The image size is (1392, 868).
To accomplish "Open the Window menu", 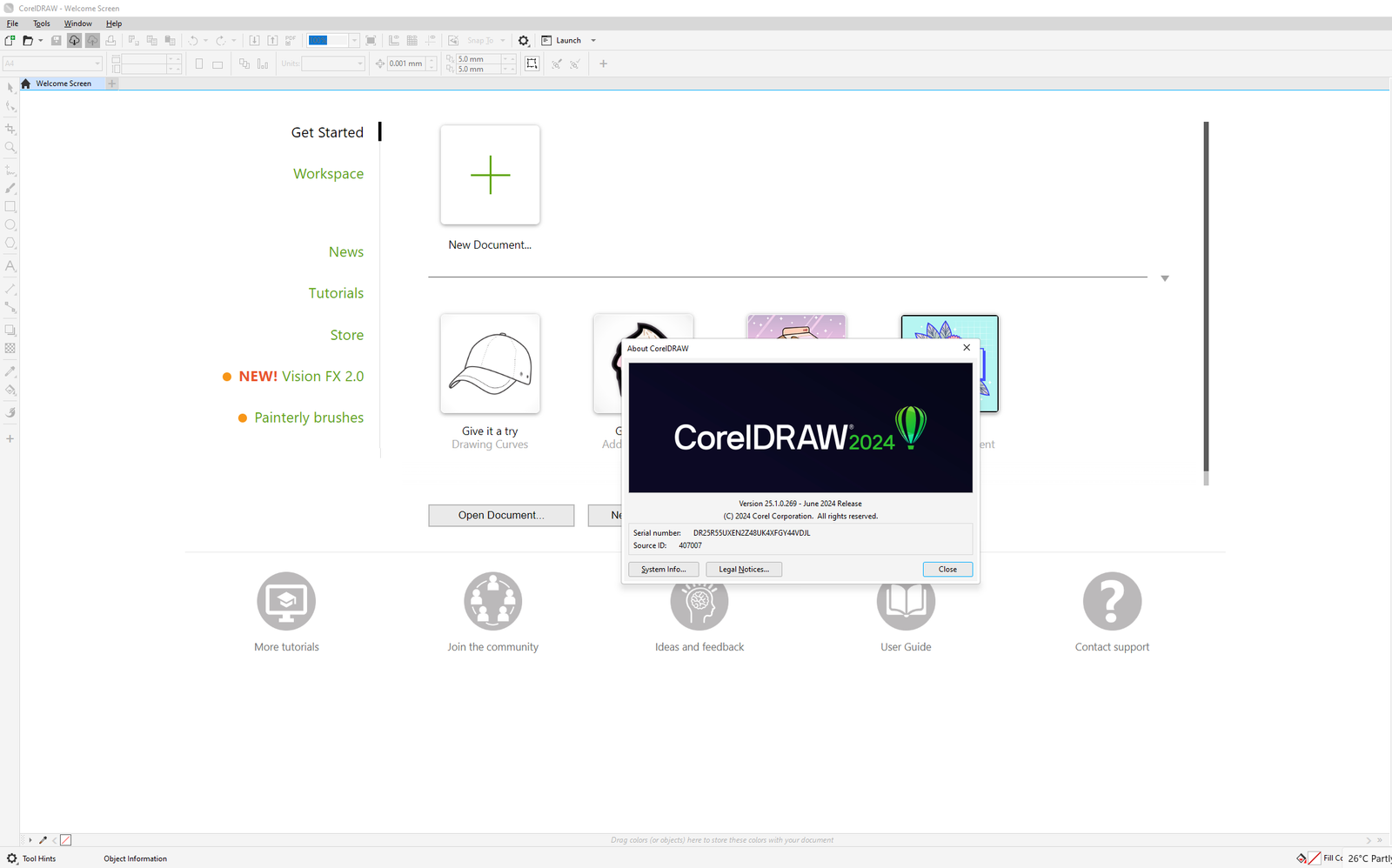I will coord(78,23).
